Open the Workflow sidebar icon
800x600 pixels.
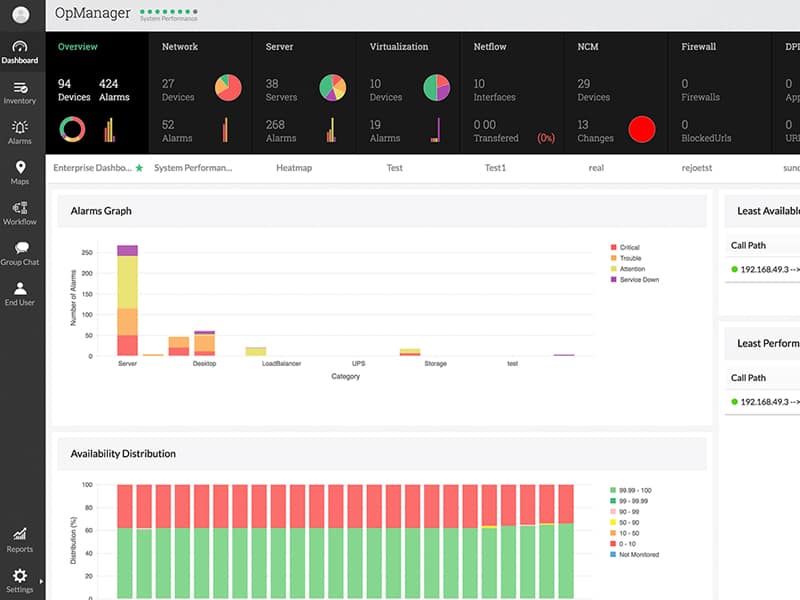(x=20, y=208)
